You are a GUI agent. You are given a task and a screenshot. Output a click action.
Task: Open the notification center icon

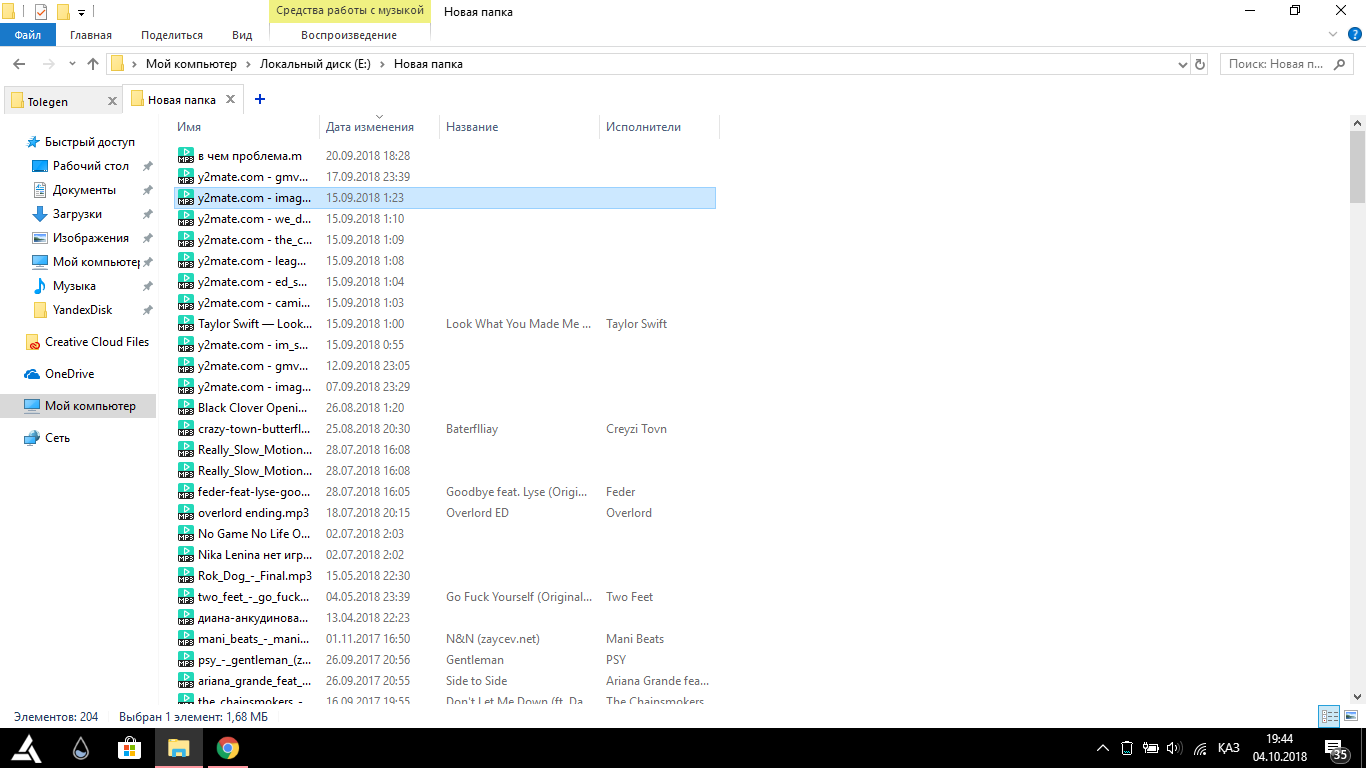1336,750
